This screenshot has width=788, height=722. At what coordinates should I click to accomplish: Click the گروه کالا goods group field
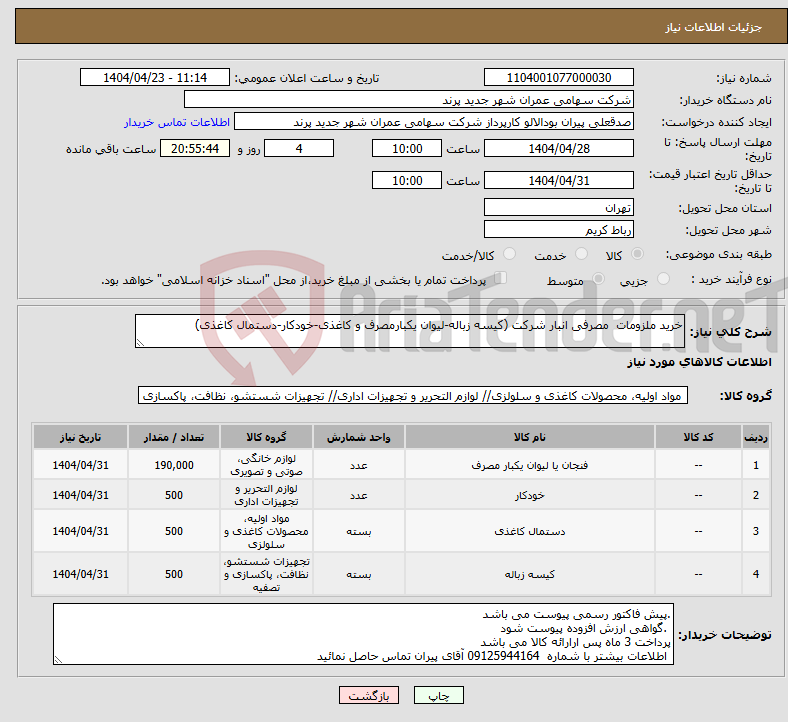(x=413, y=395)
